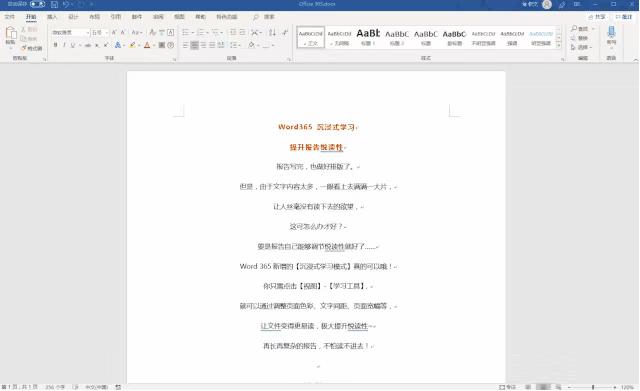Expand the styles gallery

pos(559,44)
